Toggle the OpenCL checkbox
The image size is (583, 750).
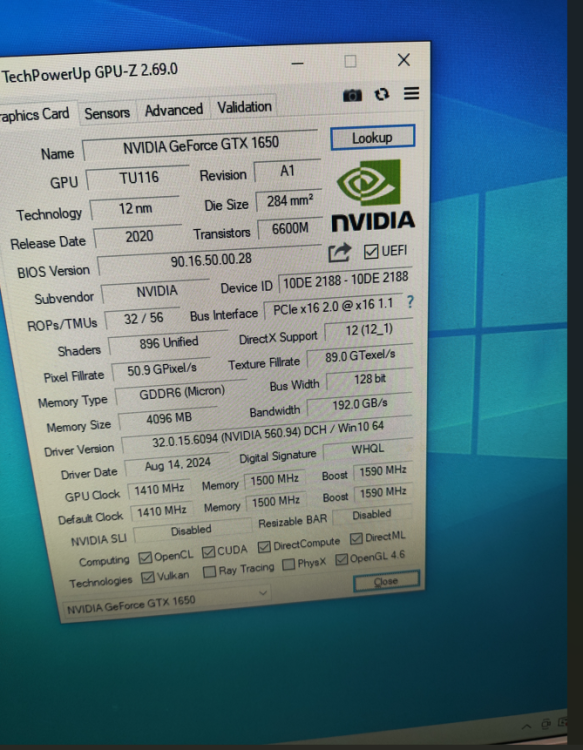(145, 558)
